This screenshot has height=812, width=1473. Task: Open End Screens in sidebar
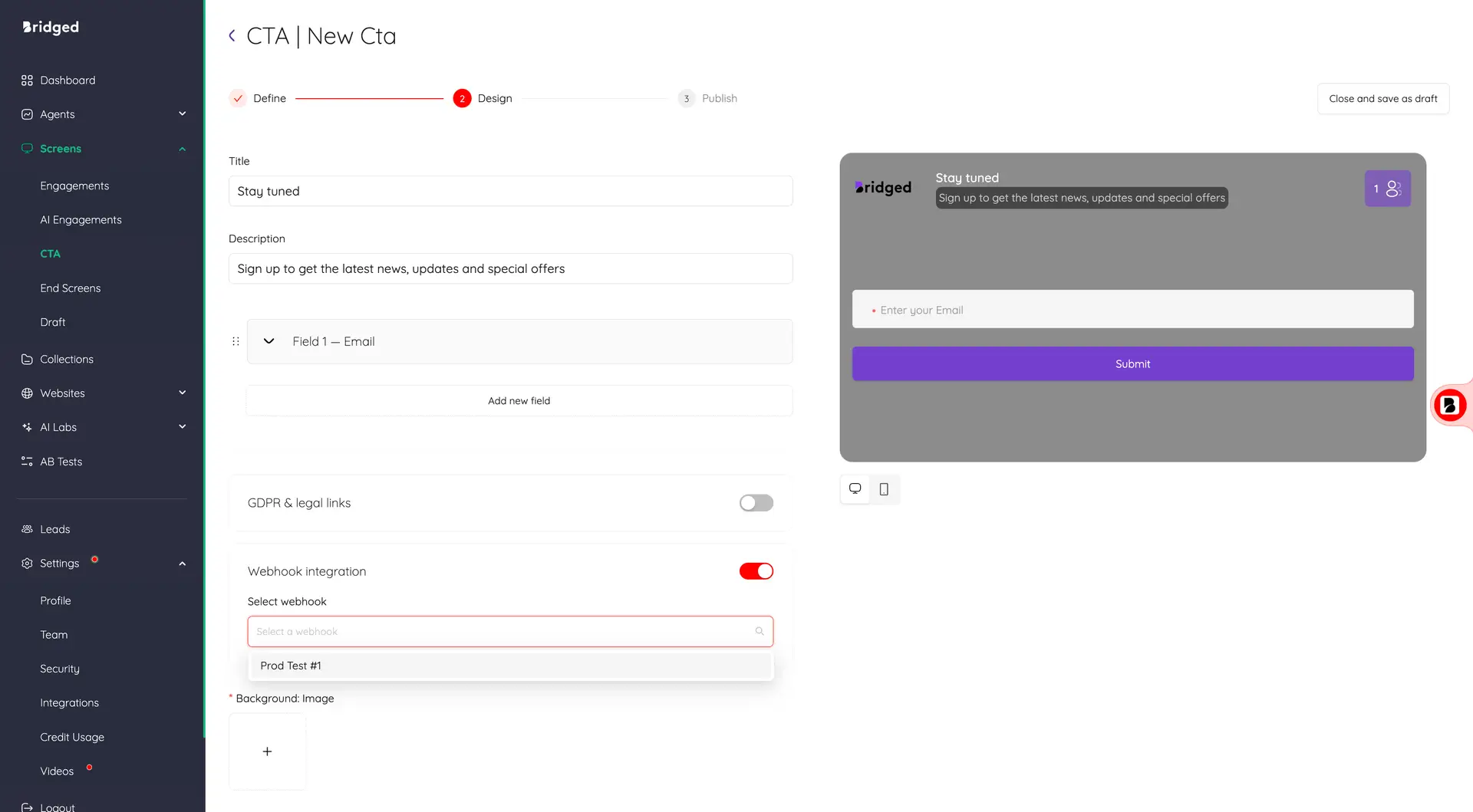[71, 288]
